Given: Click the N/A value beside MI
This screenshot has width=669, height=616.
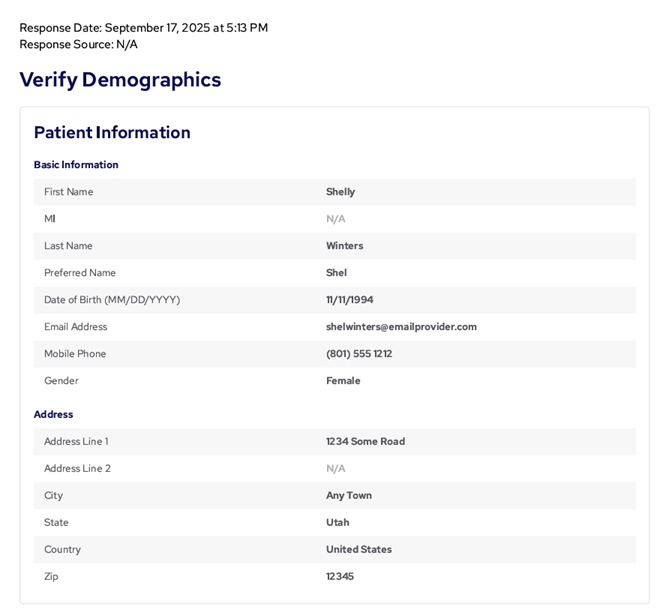Looking at the screenshot, I should coord(335,219).
